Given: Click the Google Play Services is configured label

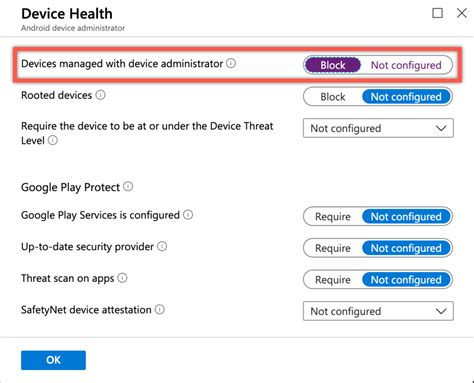Looking at the screenshot, I should pos(100,215).
